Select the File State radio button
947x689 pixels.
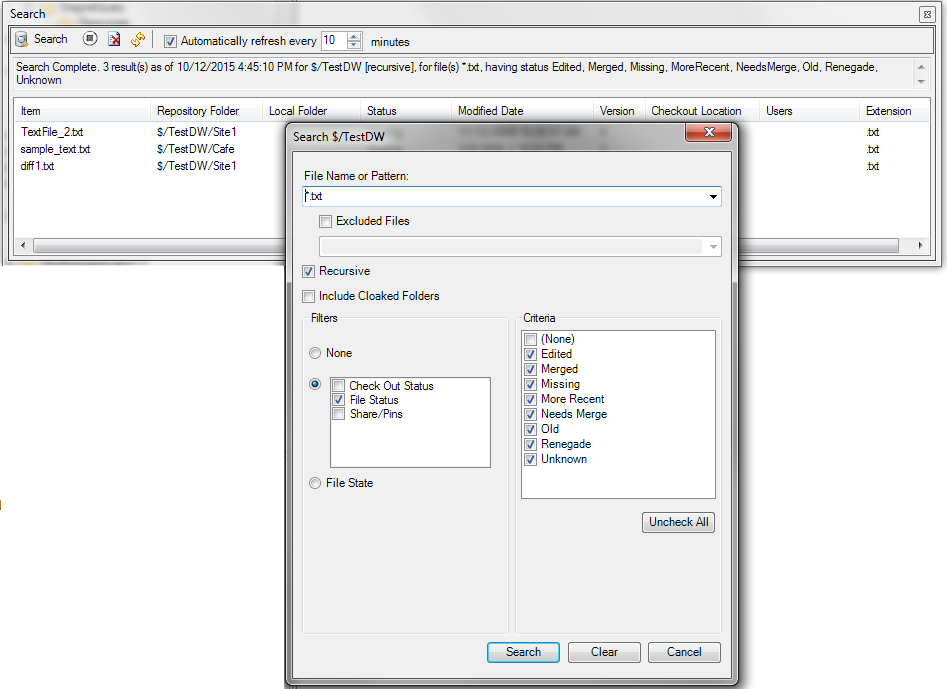click(315, 483)
